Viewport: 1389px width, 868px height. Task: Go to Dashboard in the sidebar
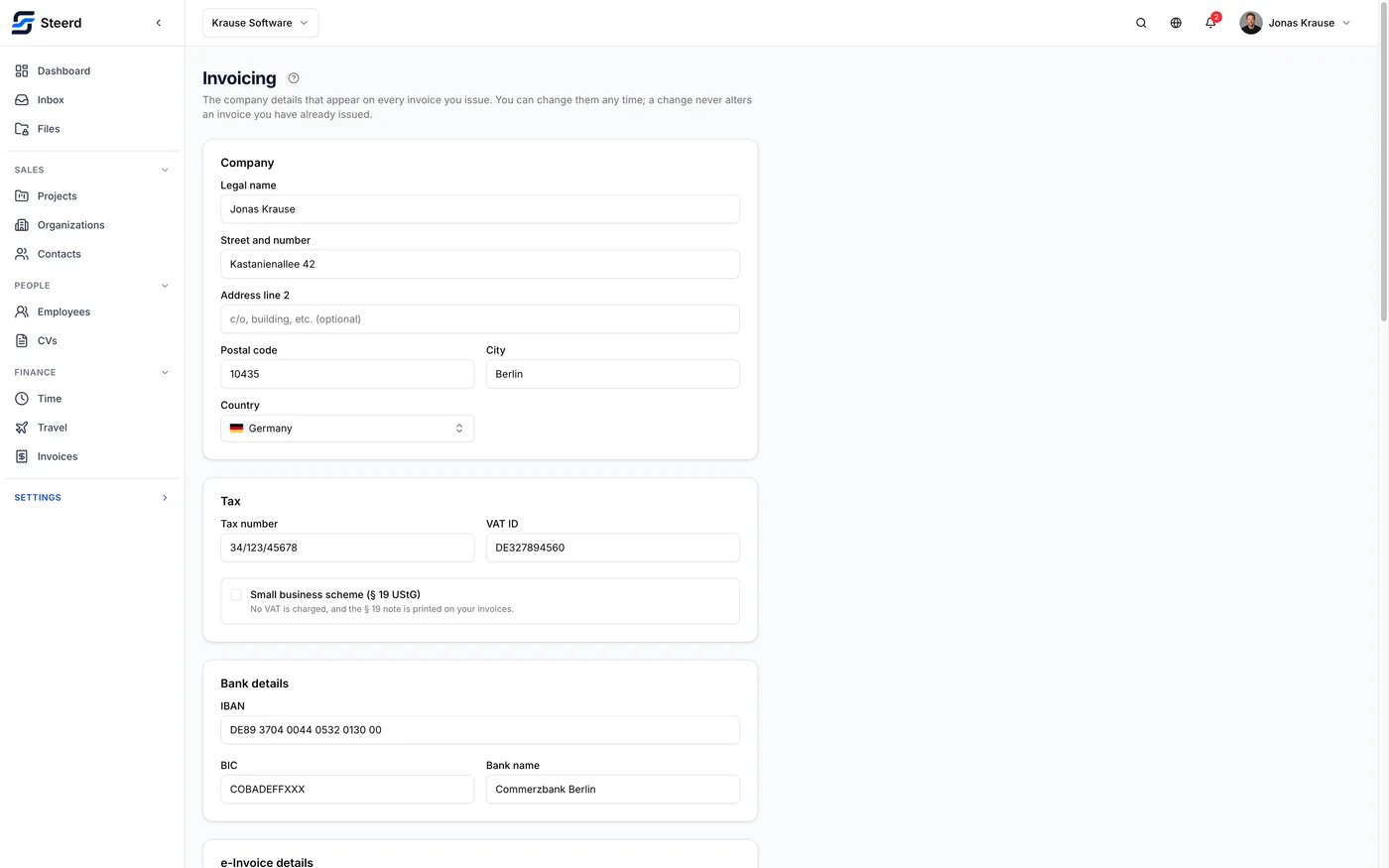click(91, 71)
